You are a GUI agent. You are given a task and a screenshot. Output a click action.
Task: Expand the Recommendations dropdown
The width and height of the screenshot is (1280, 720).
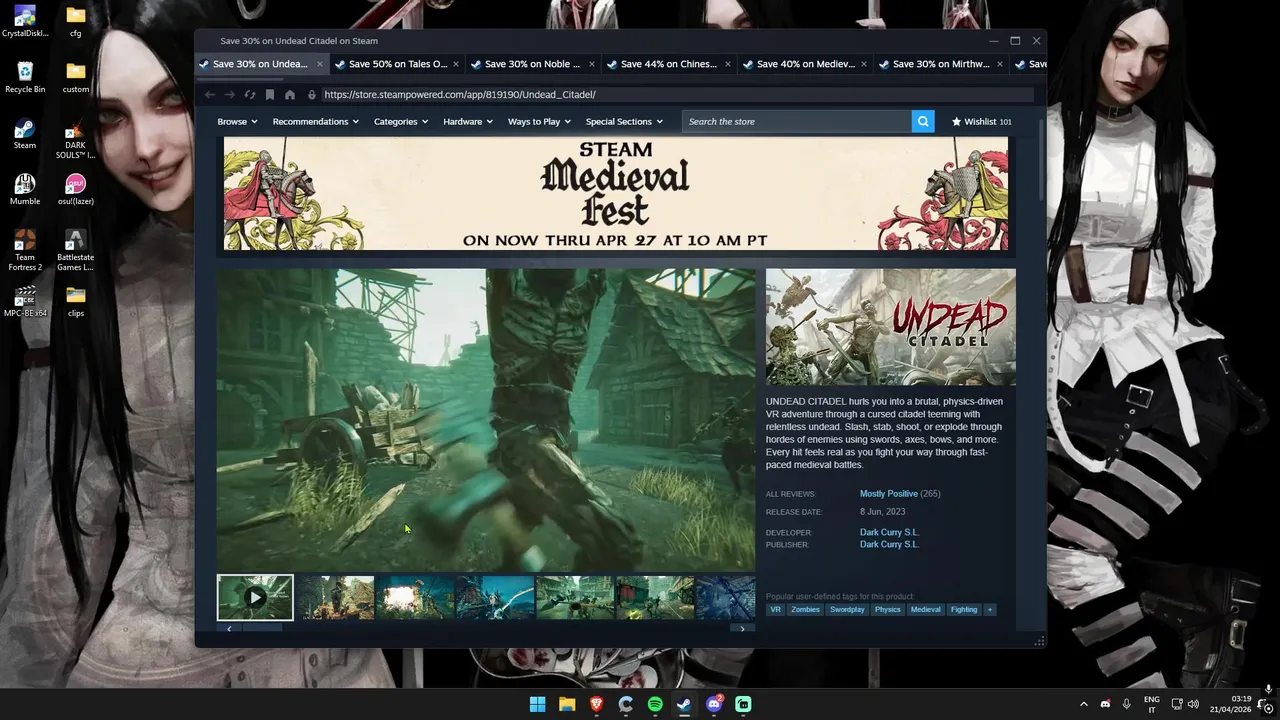pyautogui.click(x=316, y=121)
